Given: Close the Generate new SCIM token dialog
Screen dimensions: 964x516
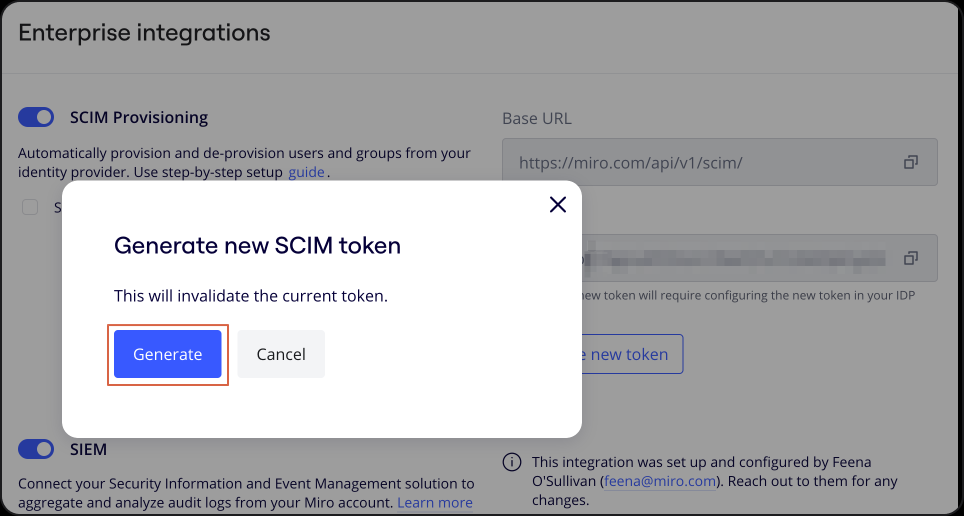Looking at the screenshot, I should 558,205.
